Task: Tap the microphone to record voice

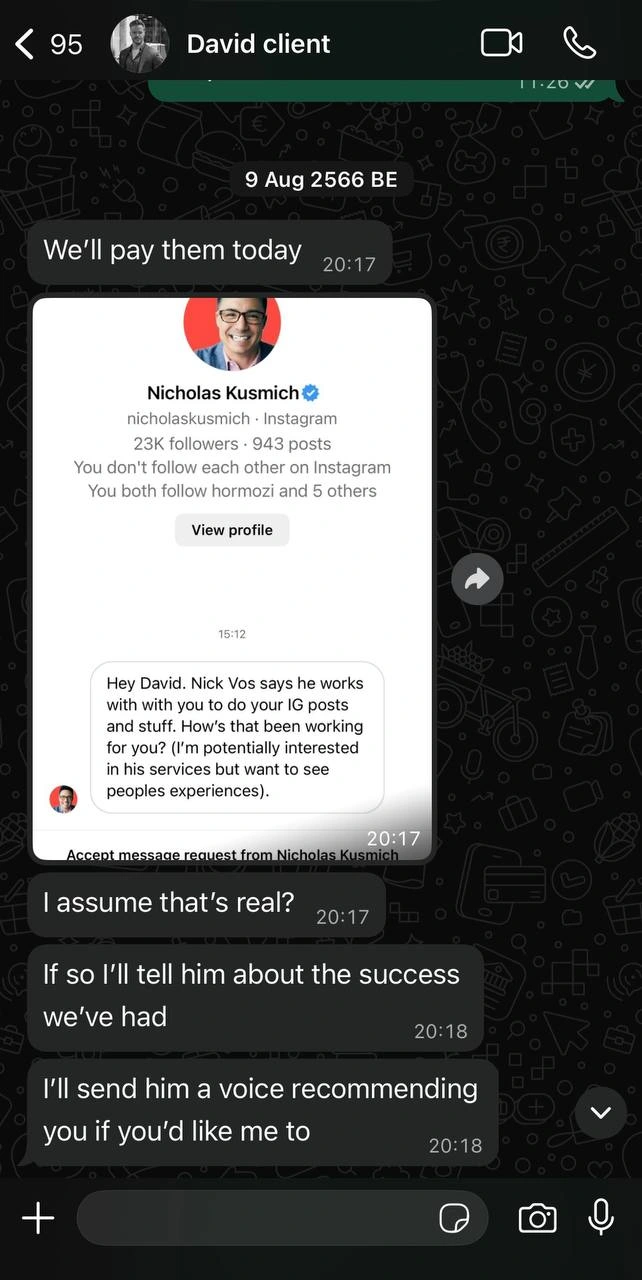Action: tap(601, 1217)
